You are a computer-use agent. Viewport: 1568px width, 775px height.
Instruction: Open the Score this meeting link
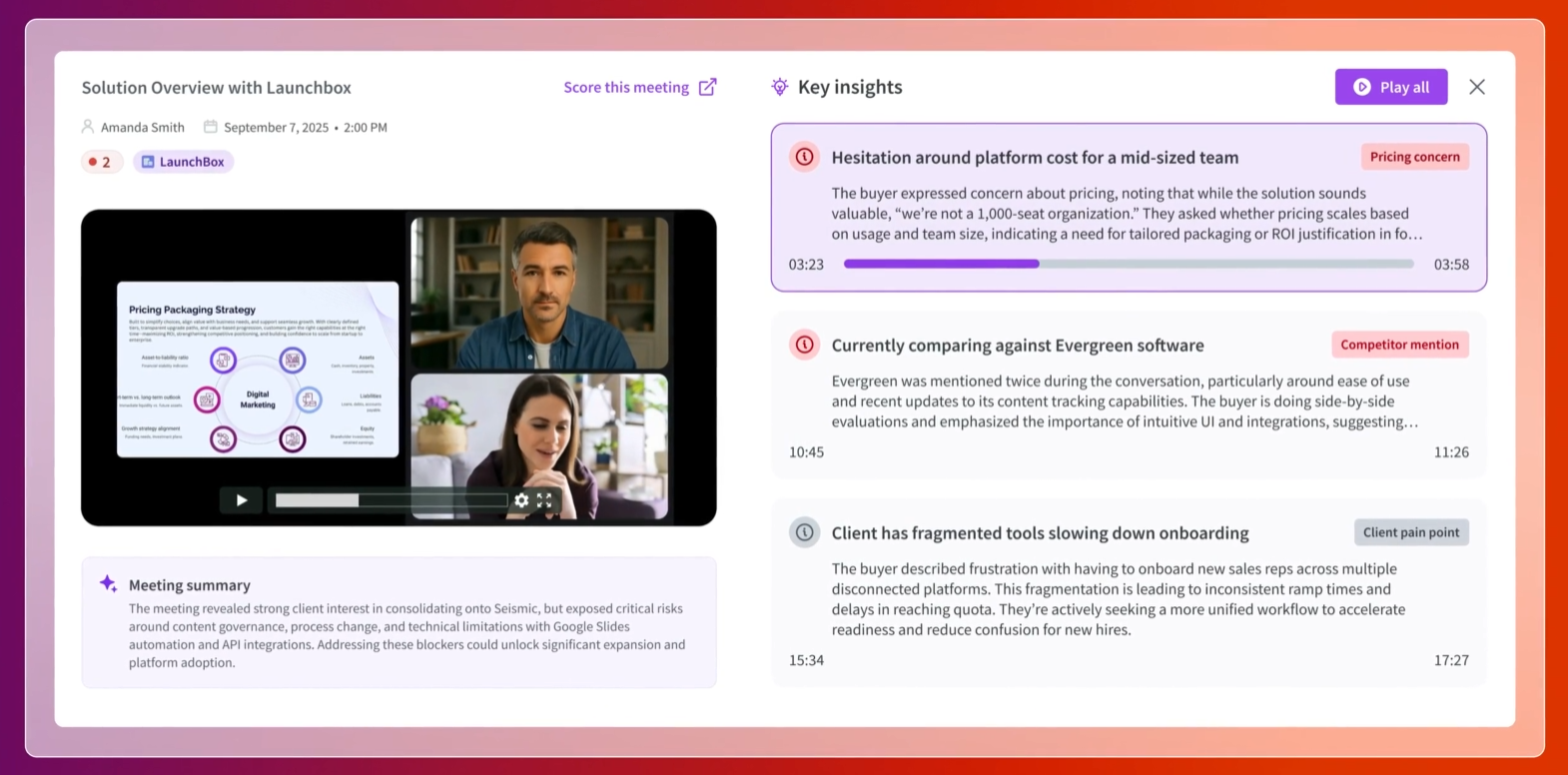[626, 87]
